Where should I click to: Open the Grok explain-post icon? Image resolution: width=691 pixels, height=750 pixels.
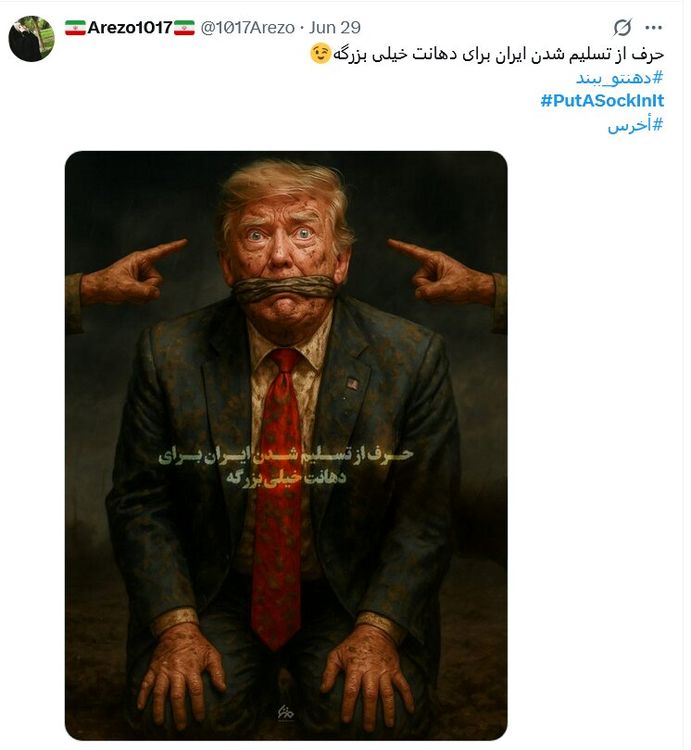point(622,28)
